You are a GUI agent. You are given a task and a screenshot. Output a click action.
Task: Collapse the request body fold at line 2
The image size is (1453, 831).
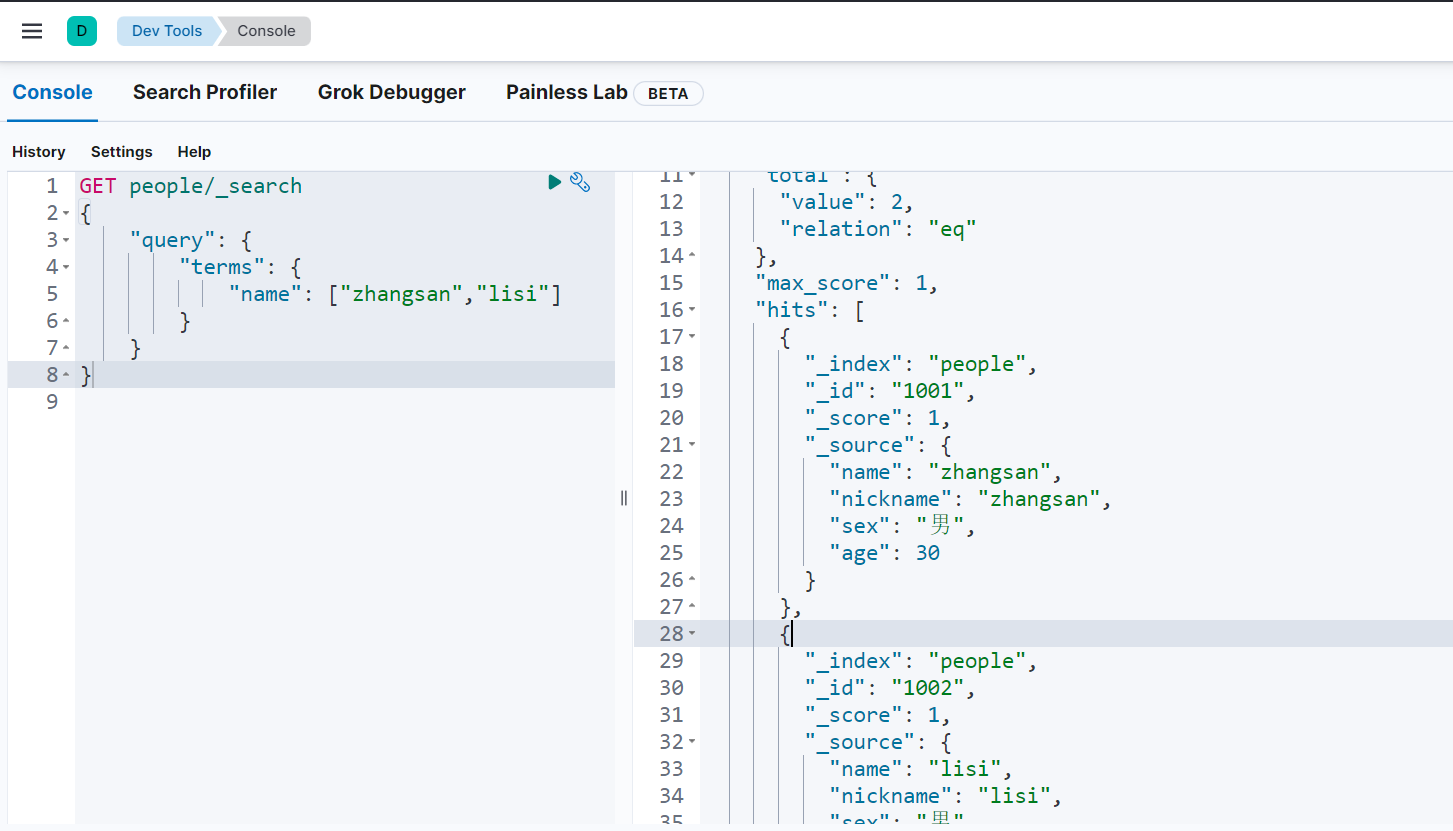click(66, 214)
